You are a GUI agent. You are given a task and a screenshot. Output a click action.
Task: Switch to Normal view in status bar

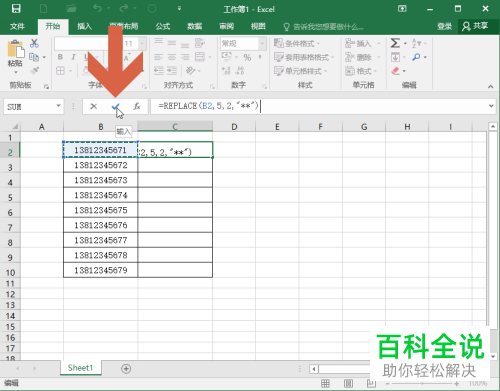325,383
